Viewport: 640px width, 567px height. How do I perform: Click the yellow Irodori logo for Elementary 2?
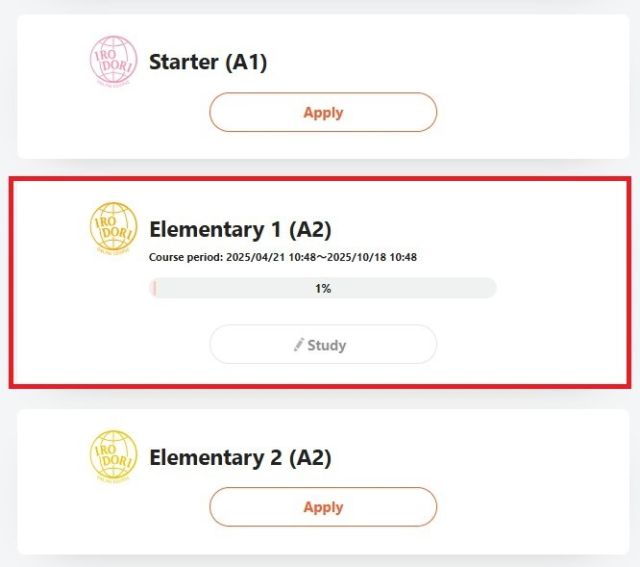coord(113,456)
